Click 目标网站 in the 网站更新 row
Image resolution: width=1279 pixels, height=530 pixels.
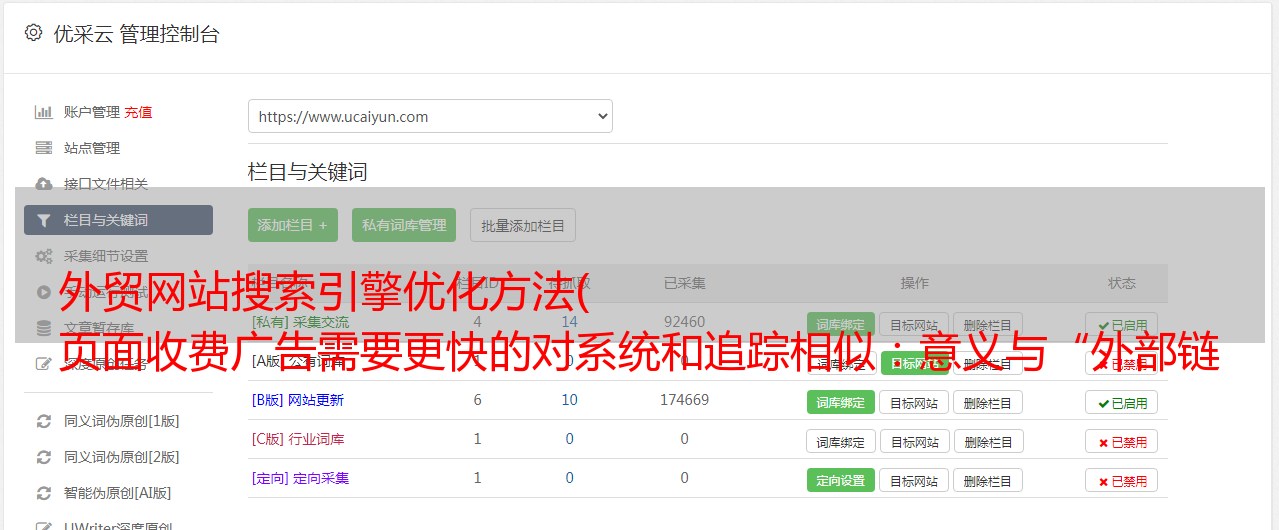(914, 402)
